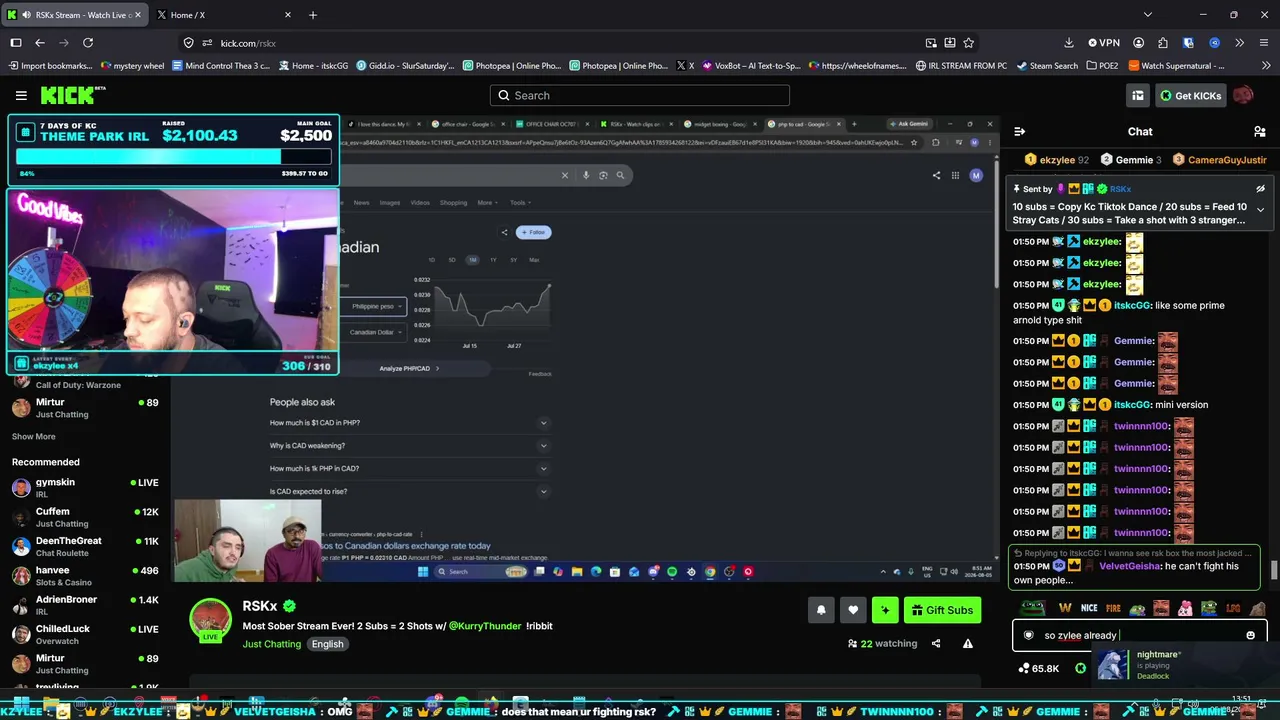Send the W emote

1065,608
